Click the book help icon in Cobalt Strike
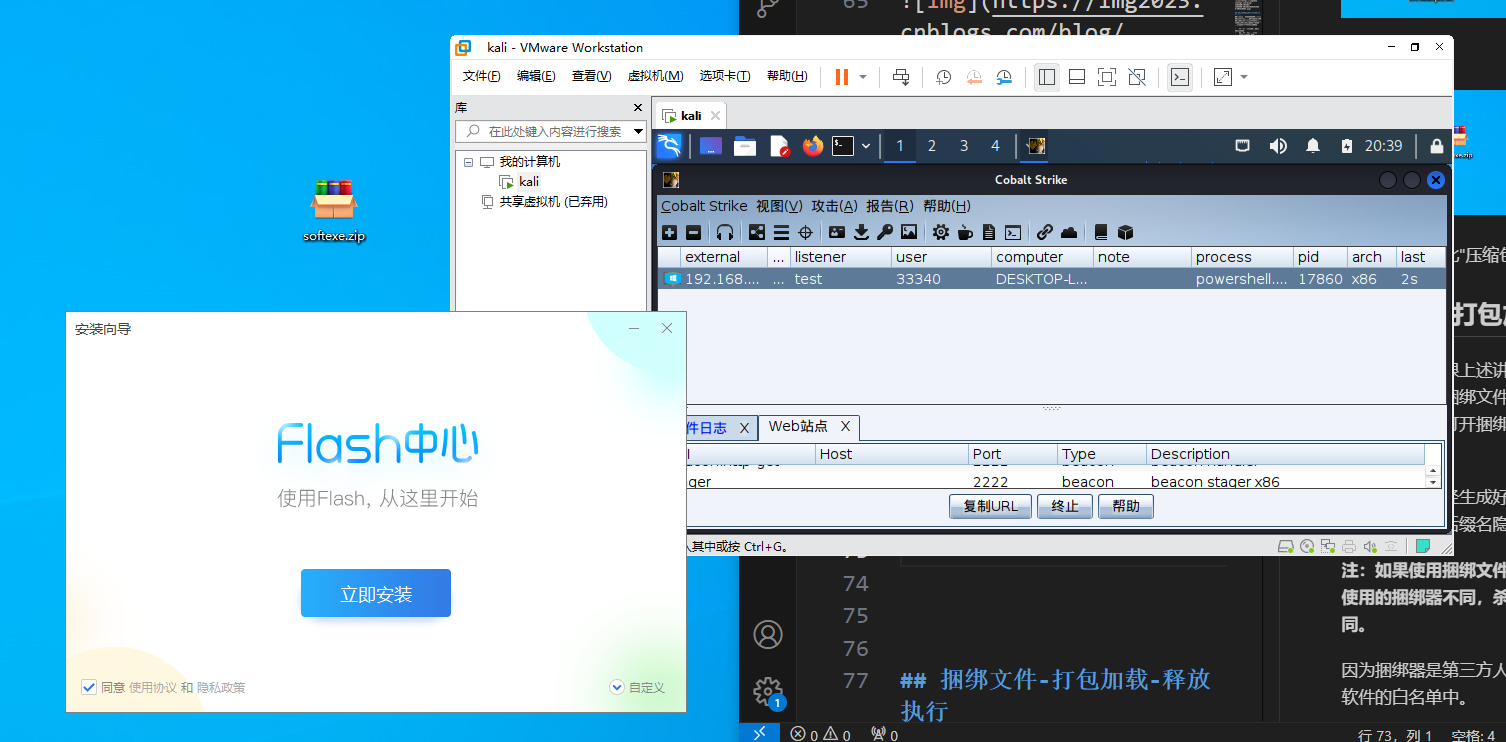This screenshot has height=742, width=1506. click(1101, 232)
